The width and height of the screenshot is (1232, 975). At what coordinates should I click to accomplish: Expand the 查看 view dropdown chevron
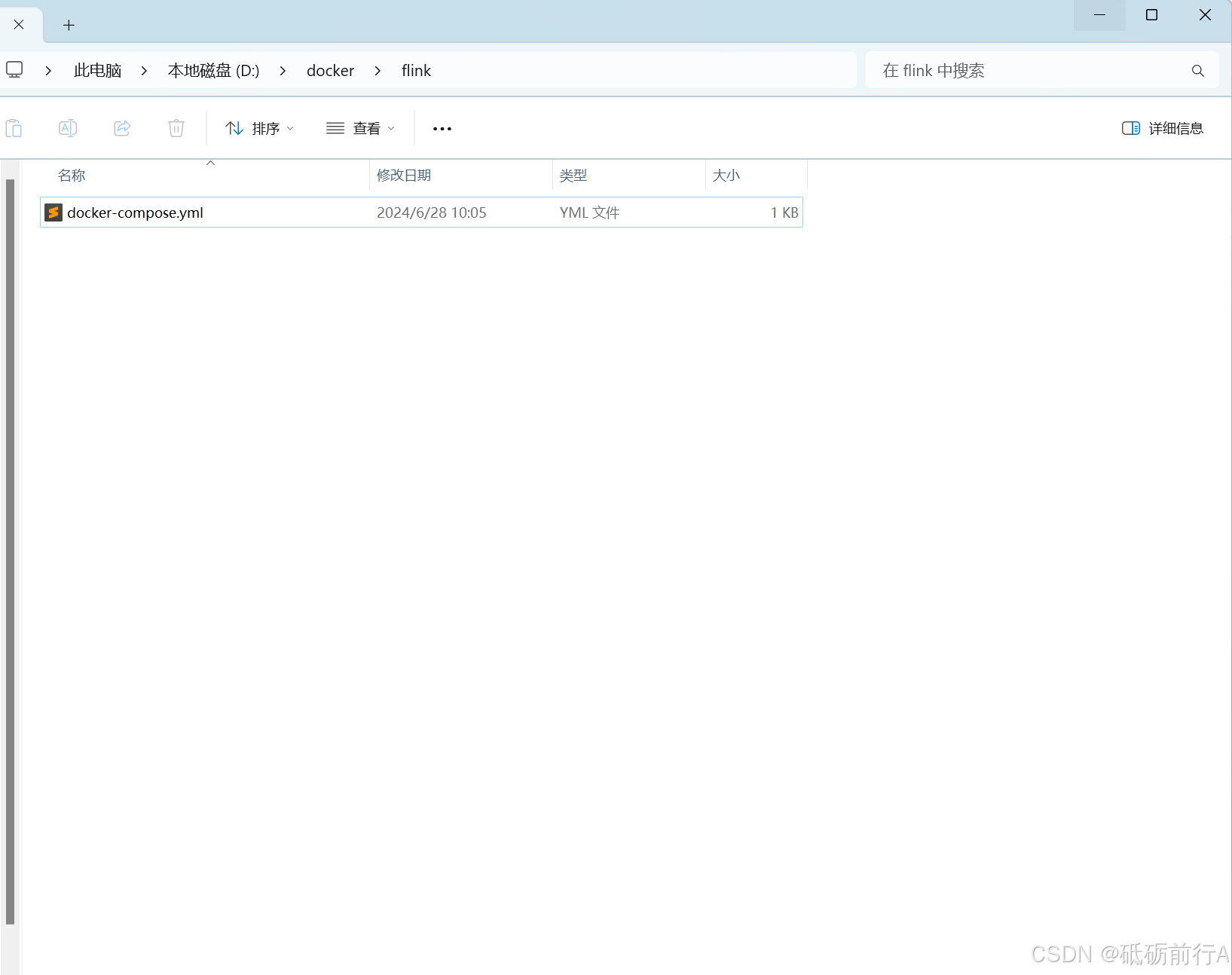pyautogui.click(x=392, y=128)
